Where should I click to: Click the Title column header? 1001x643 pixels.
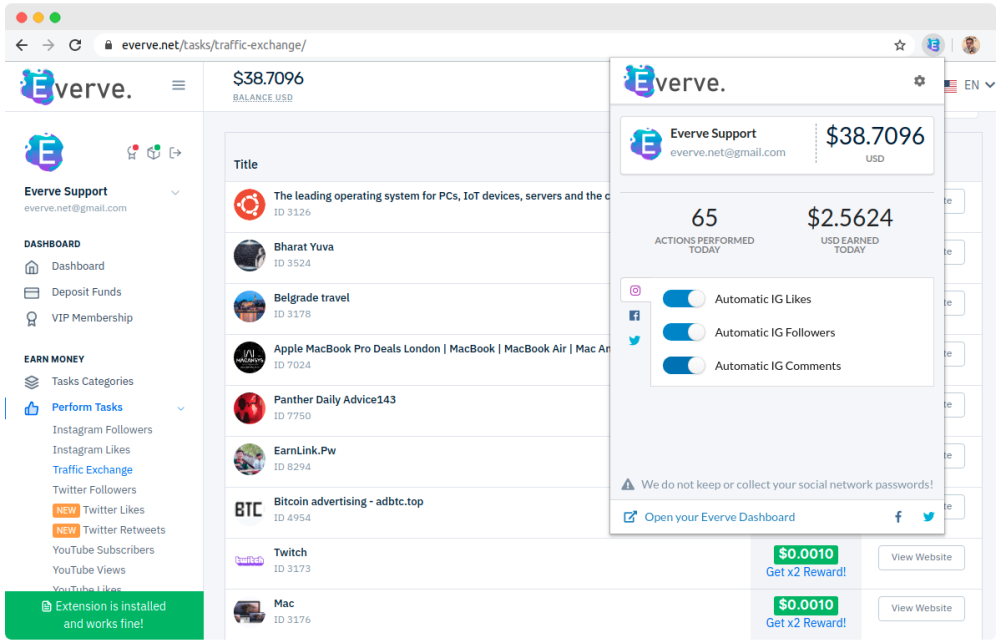(246, 165)
